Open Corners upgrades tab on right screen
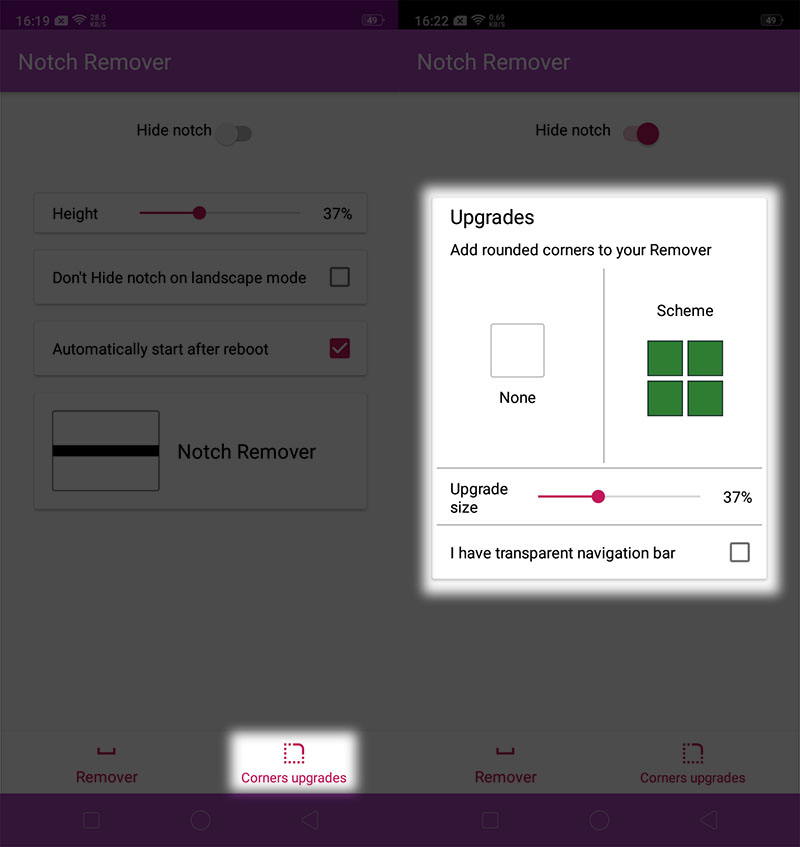Image resolution: width=800 pixels, height=847 pixels. 693,763
